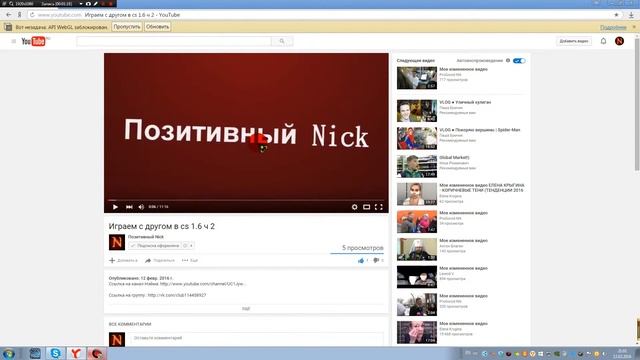Click the magnifier search button
The width and height of the screenshot is (640, 360).
coord(282,41)
